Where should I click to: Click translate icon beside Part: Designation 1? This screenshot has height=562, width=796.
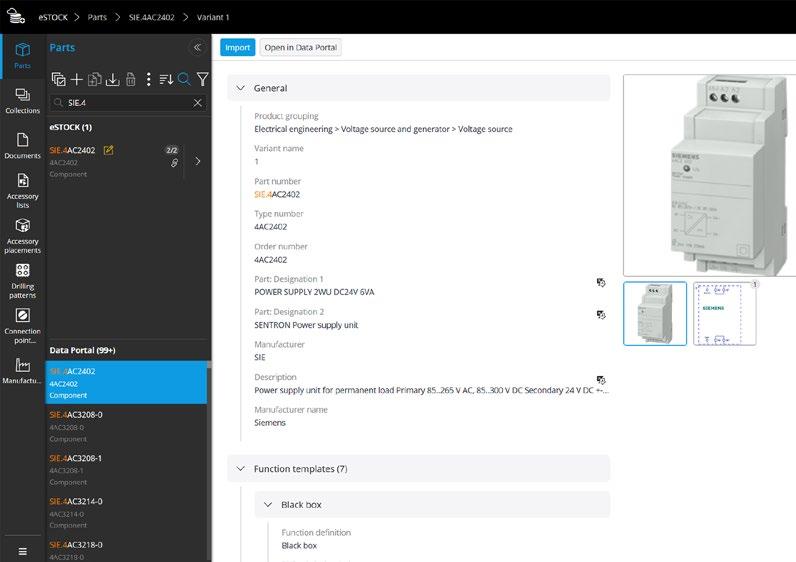601,282
